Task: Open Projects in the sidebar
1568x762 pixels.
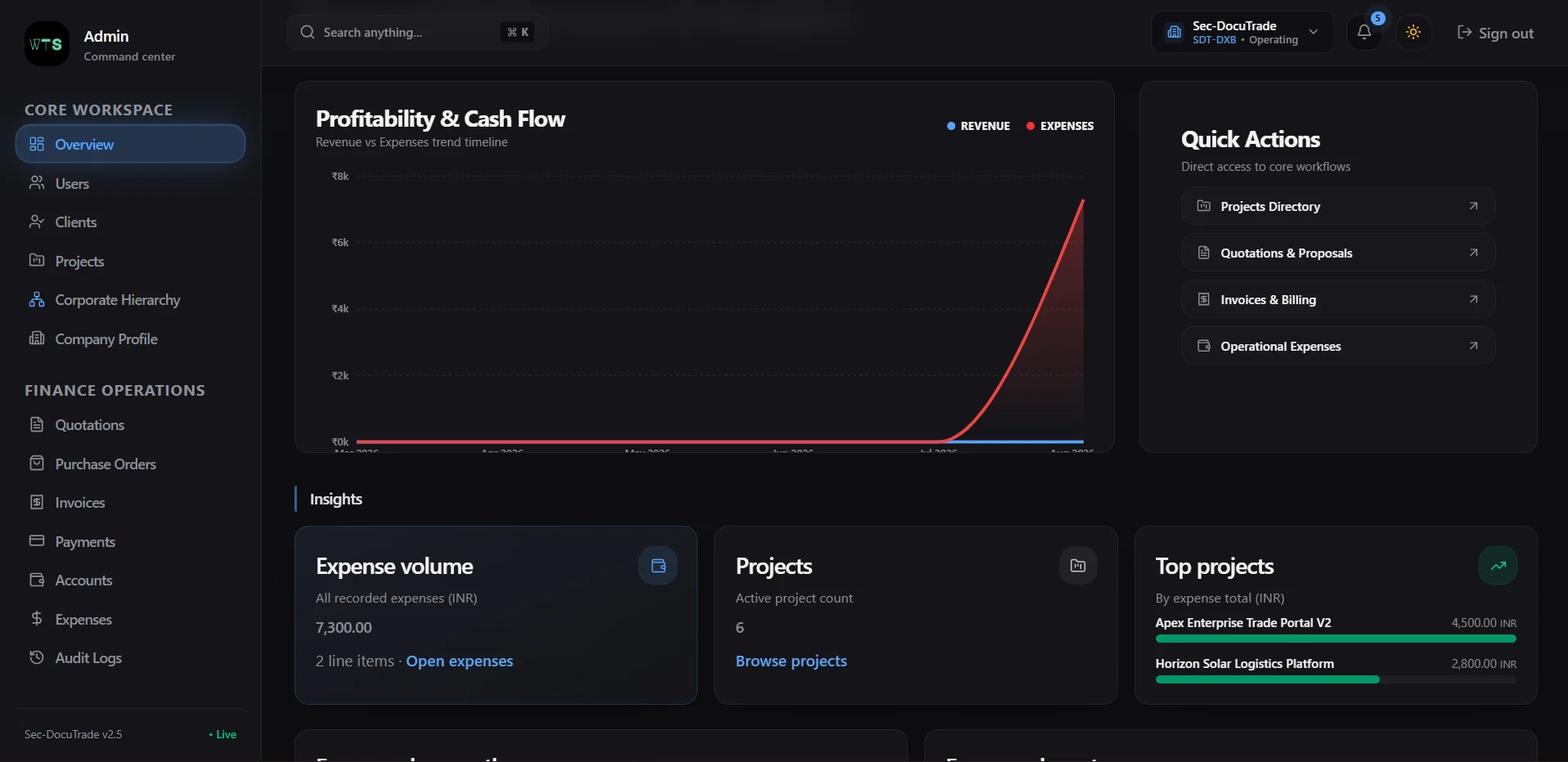Action: [x=130, y=262]
